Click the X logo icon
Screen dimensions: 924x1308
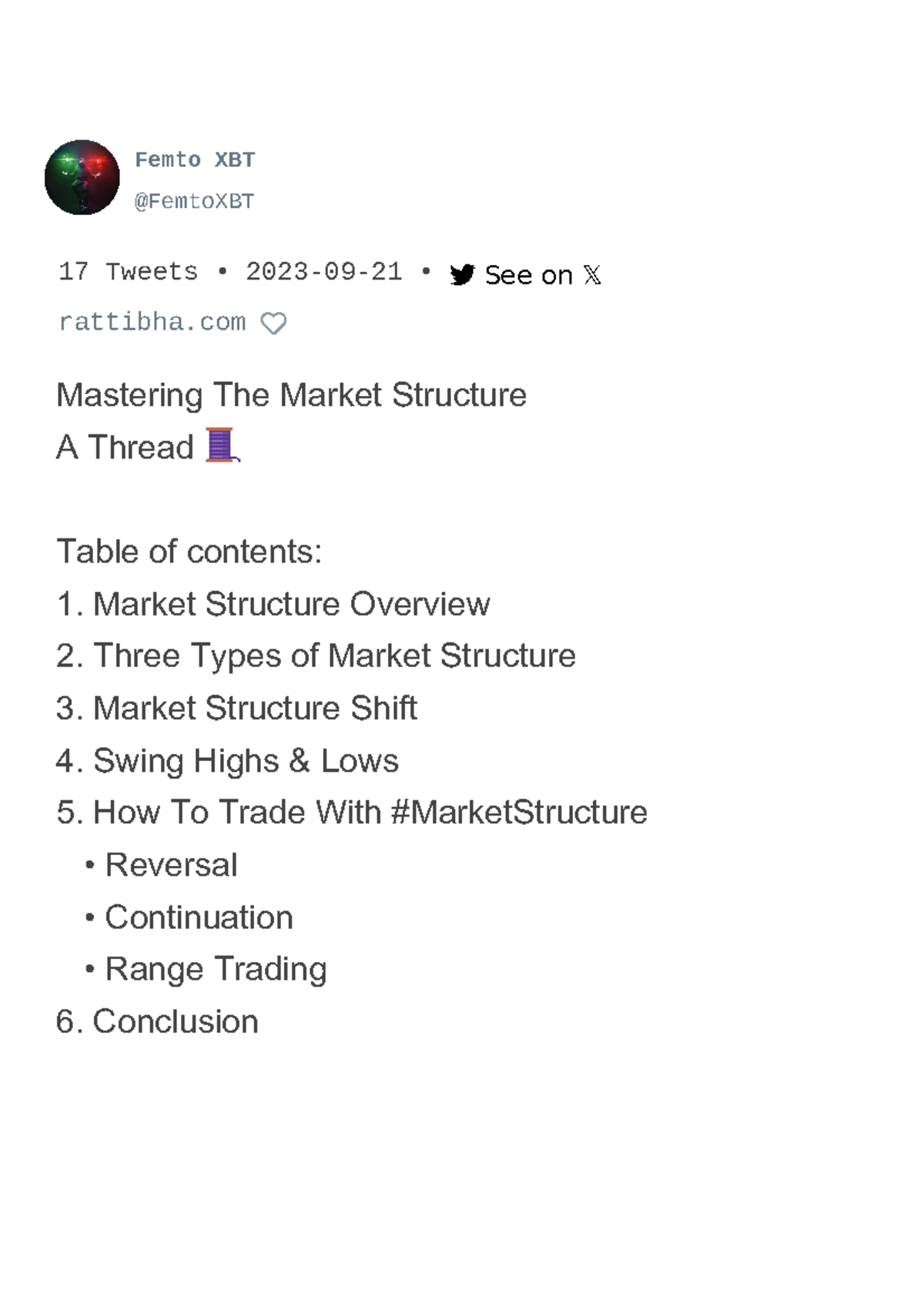click(591, 275)
